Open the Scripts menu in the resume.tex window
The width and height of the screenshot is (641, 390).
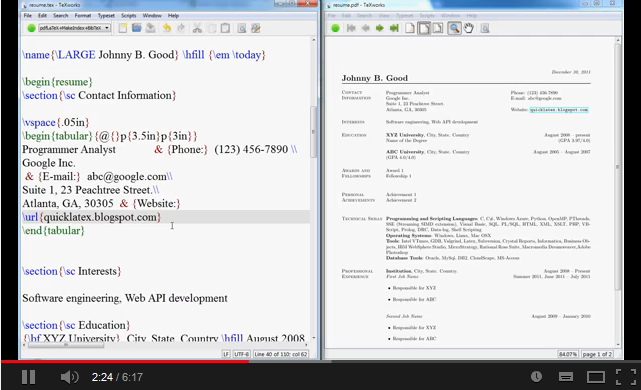pyautogui.click(x=128, y=16)
